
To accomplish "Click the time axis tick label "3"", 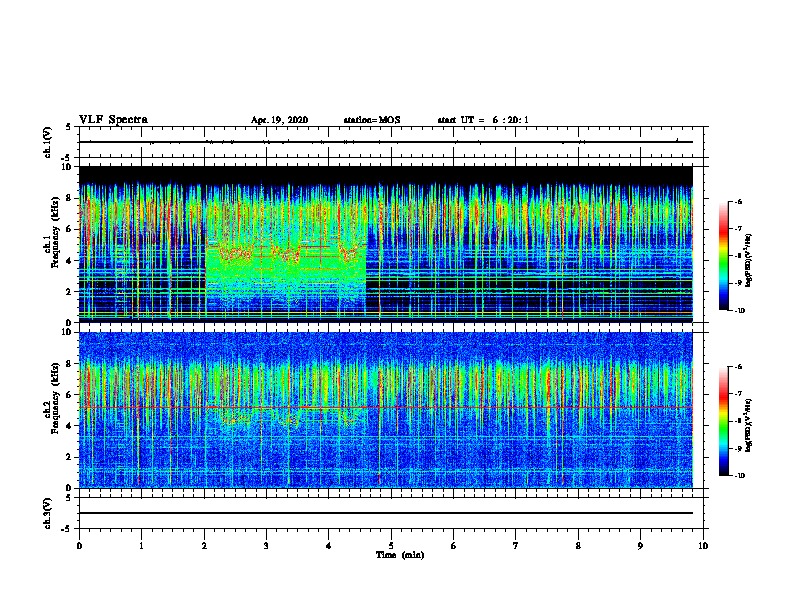I will tap(266, 546).
